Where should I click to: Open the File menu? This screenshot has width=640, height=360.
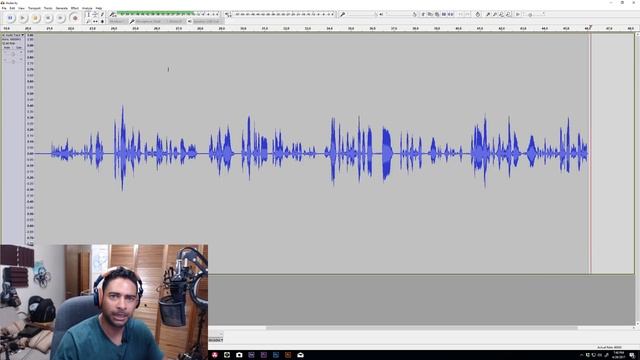click(4, 8)
